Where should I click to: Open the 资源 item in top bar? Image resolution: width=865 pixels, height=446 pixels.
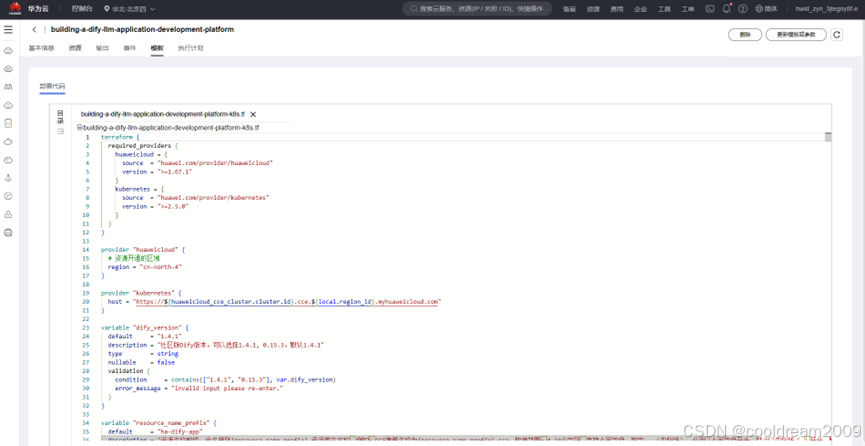point(593,9)
